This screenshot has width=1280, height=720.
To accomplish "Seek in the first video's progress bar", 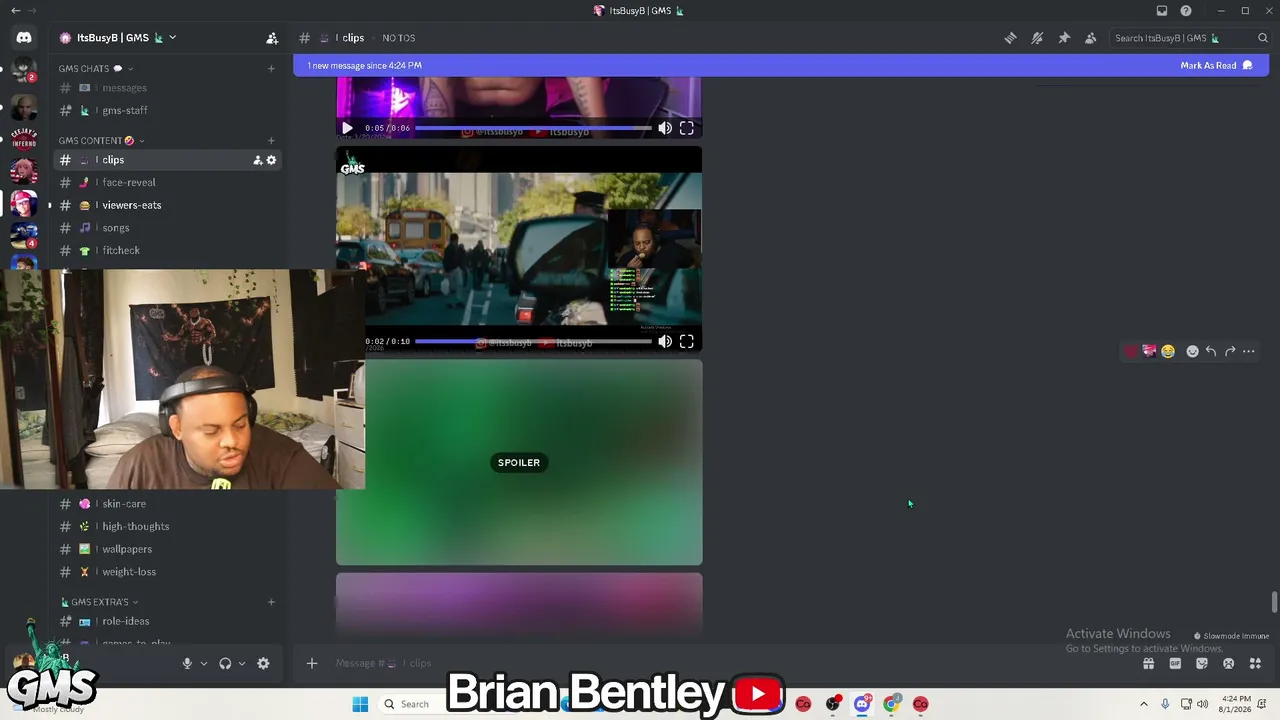I will (533, 128).
